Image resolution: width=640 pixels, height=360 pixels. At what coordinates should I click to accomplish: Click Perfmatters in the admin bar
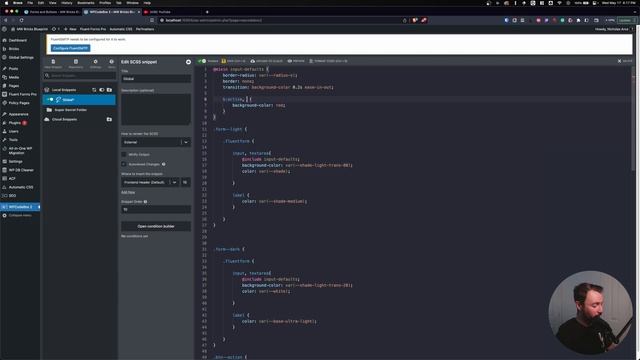(145, 29)
